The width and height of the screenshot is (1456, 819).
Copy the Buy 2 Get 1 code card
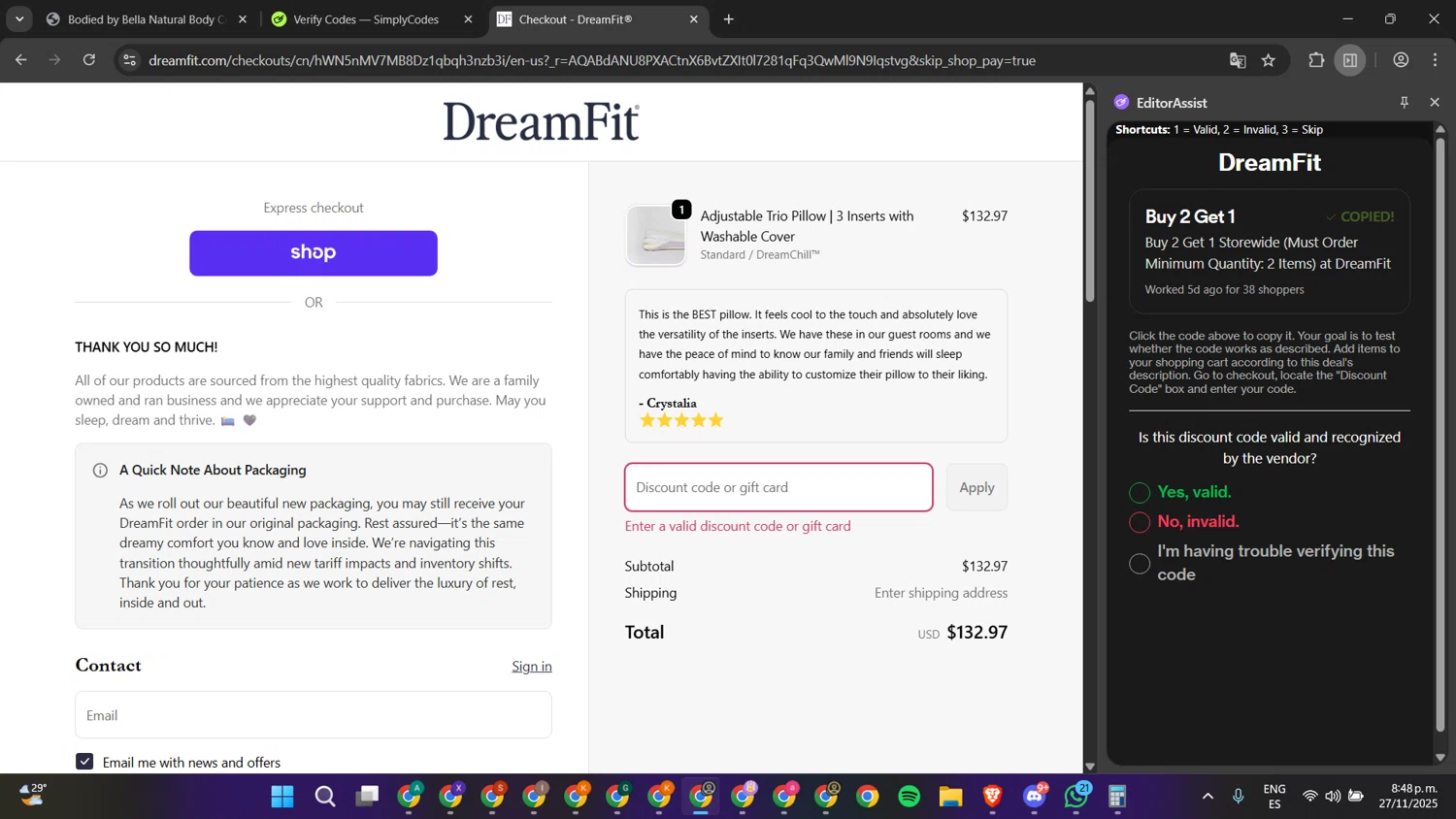(x=1270, y=251)
